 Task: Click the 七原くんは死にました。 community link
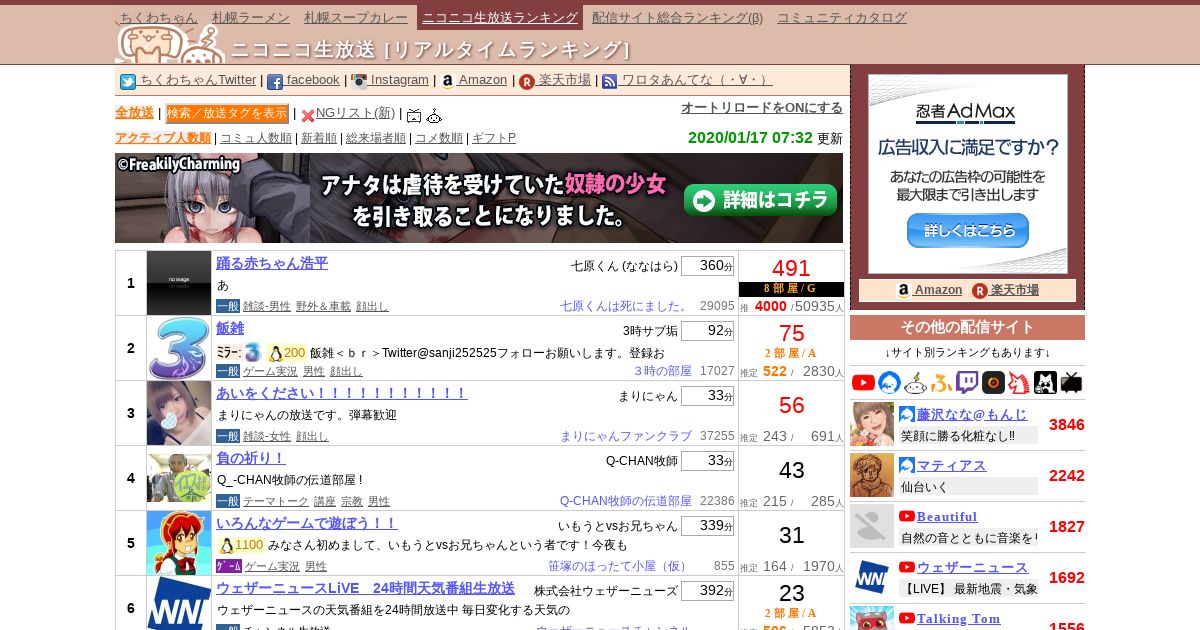coord(626,306)
